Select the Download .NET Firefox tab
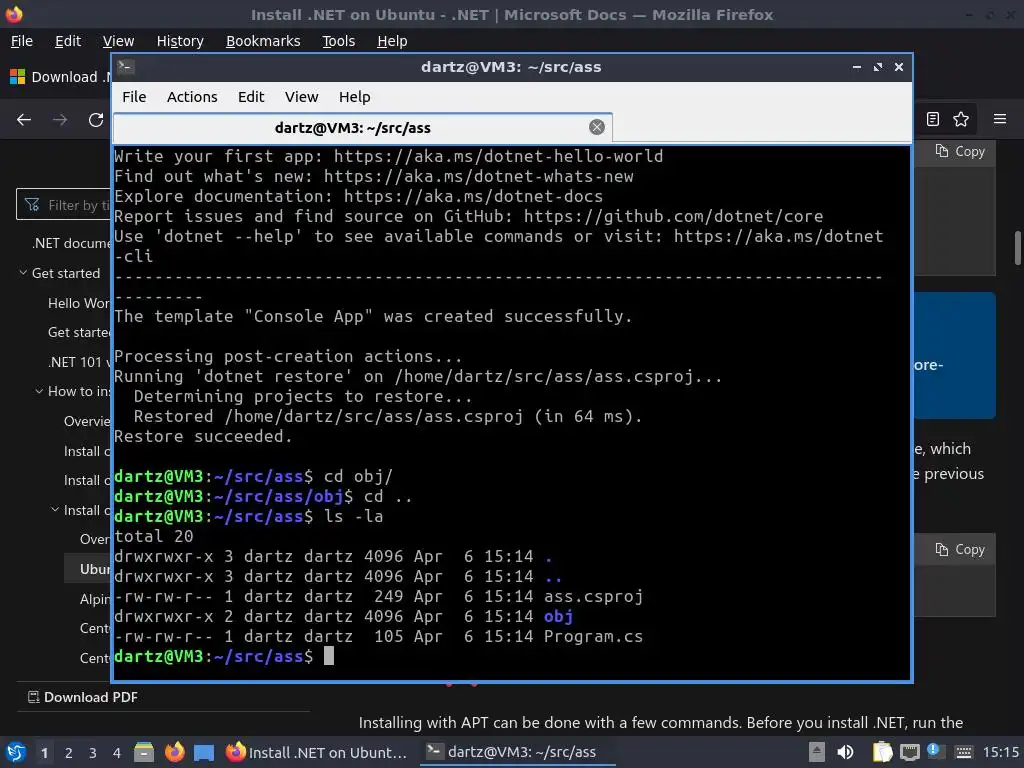The height and width of the screenshot is (768, 1024). point(59,77)
